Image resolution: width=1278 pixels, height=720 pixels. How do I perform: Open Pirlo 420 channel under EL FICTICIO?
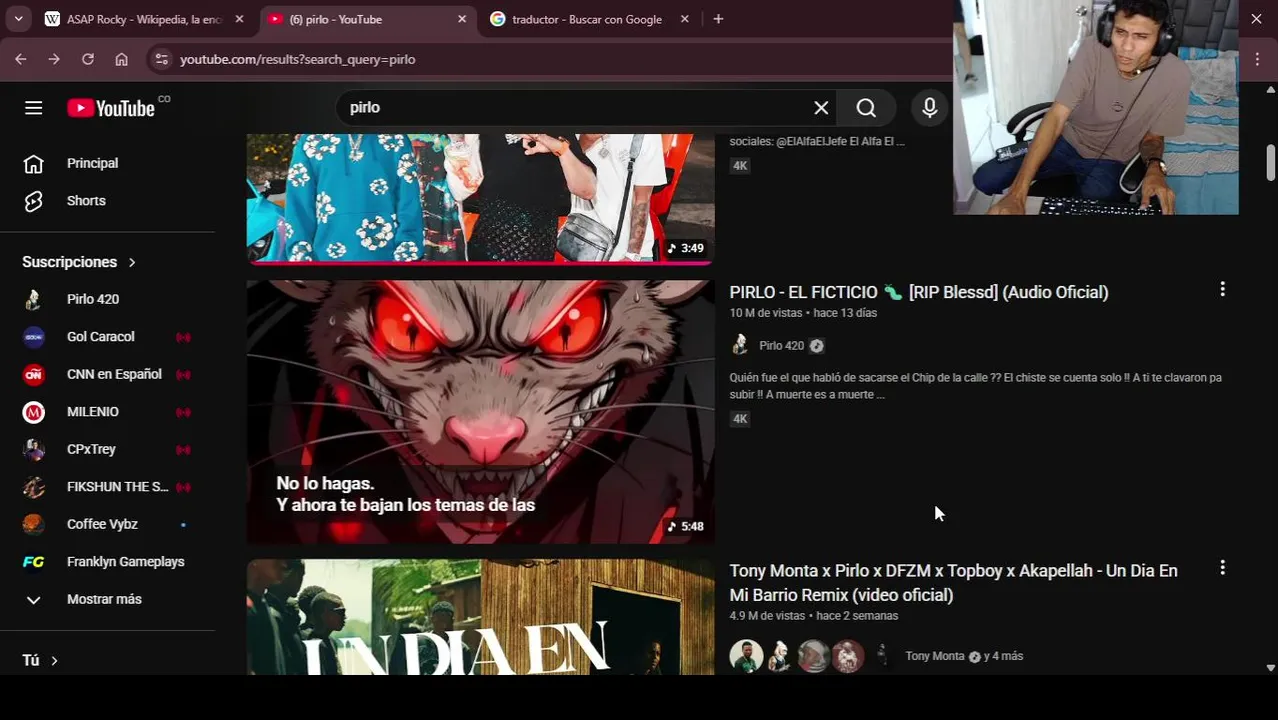point(781,346)
